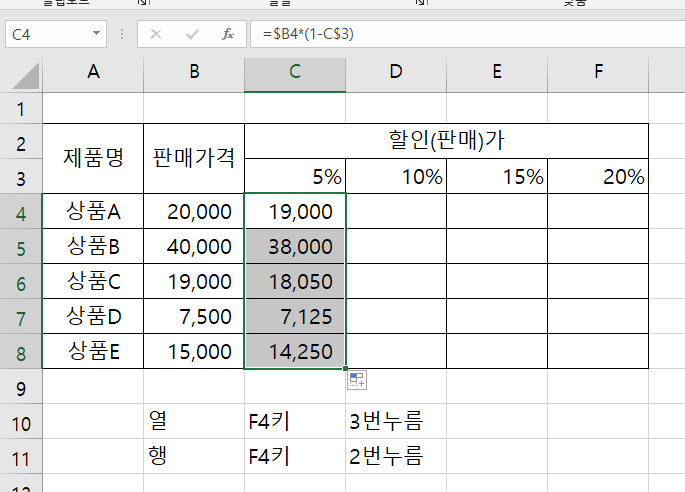Click the 제품명 header cell
685x492 pixels.
pyautogui.click(x=93, y=159)
